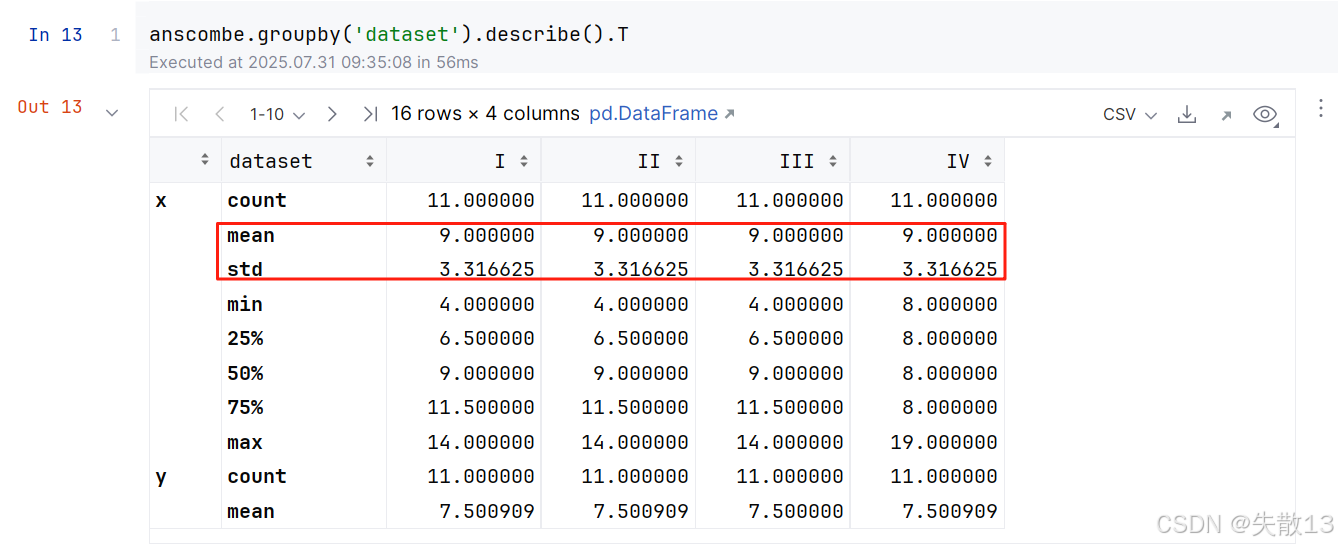Jump to the last page of rows
This screenshot has height=546, width=1338.
pos(370,114)
